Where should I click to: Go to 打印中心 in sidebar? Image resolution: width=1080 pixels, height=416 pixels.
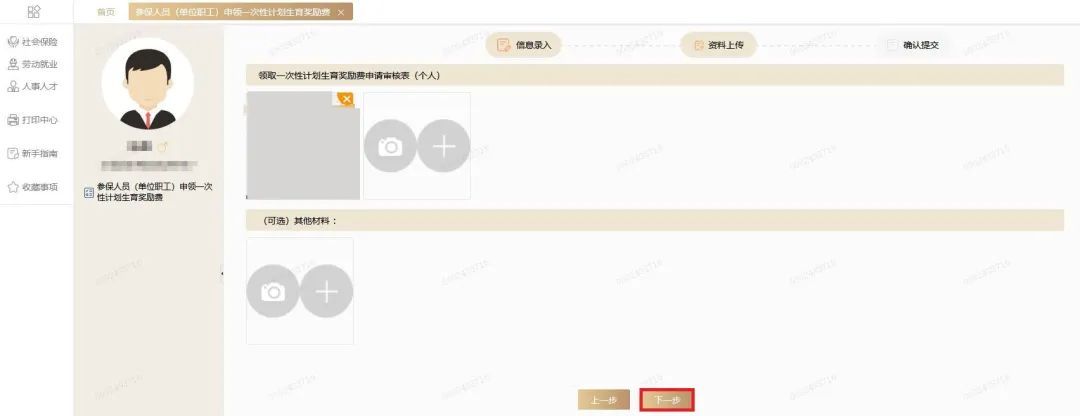[x=32, y=120]
